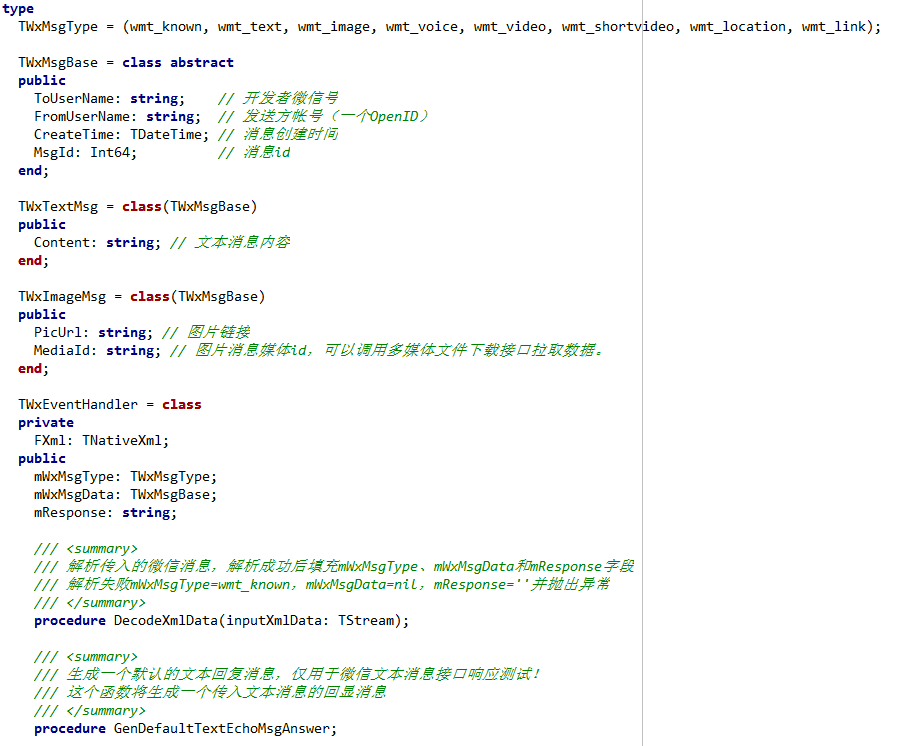
Task: Click the CreateTime field name
Action: click(x=73, y=134)
